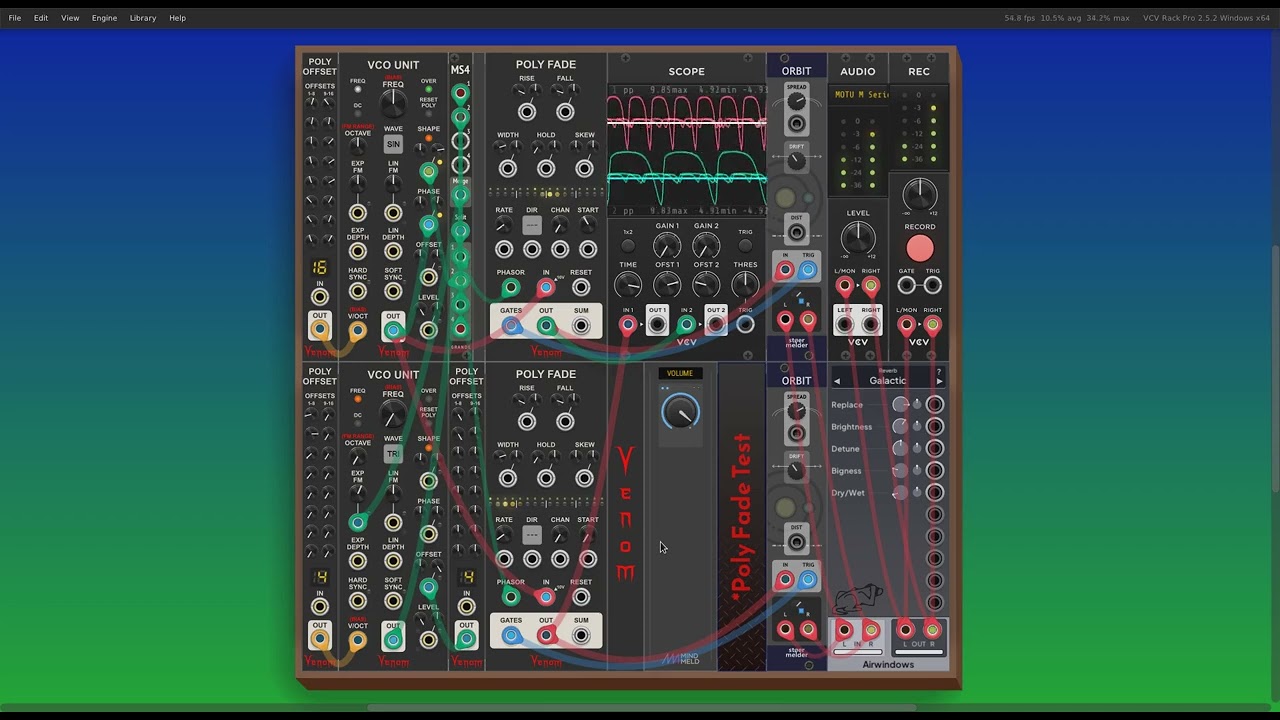This screenshot has height=720, width=1280.
Task: Click the Galactic Replace CV input jack
Action: [x=934, y=405]
